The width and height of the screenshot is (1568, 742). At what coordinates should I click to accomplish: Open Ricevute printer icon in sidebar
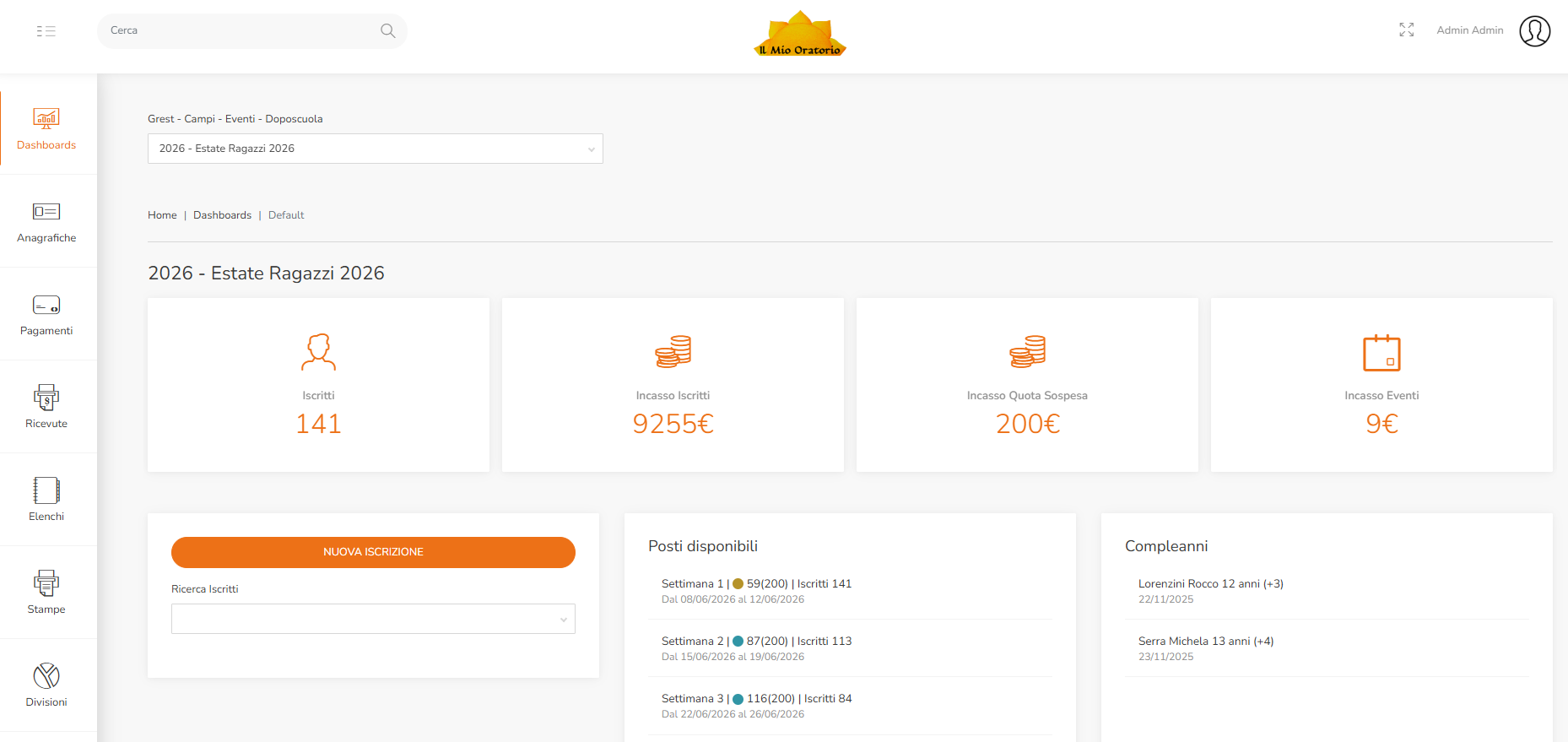[x=46, y=397]
